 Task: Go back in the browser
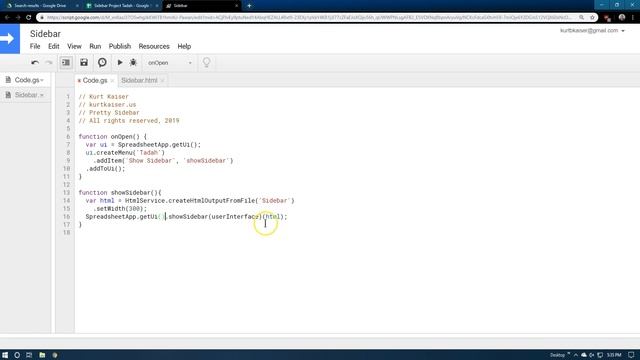click(7, 18)
